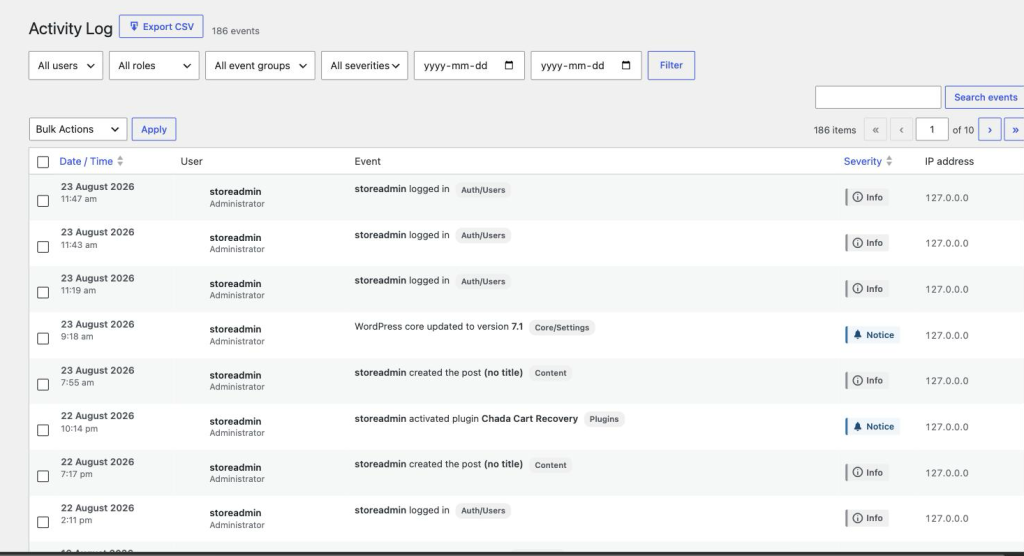Check the 9:18 am event row checkbox
The image size is (1024, 556).
pyautogui.click(x=43, y=338)
